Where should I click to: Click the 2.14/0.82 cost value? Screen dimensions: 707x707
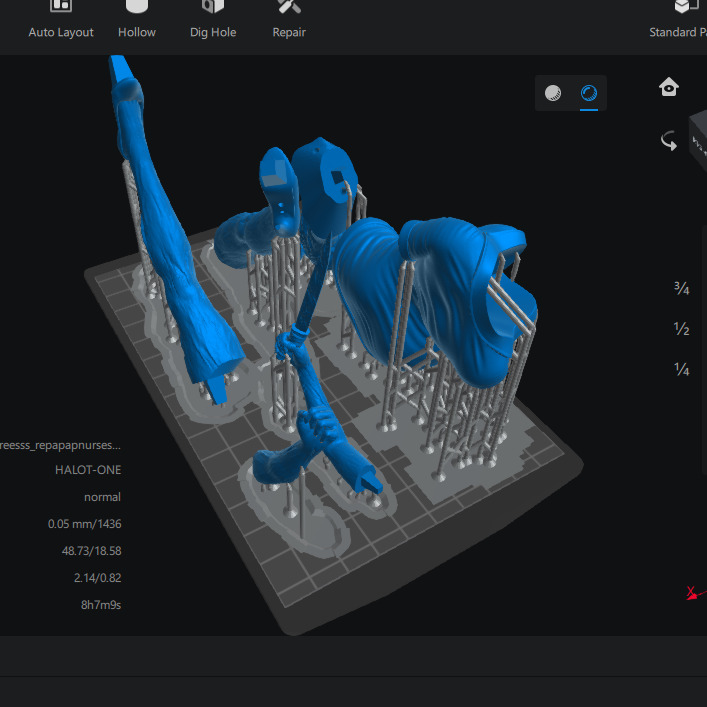point(97,578)
